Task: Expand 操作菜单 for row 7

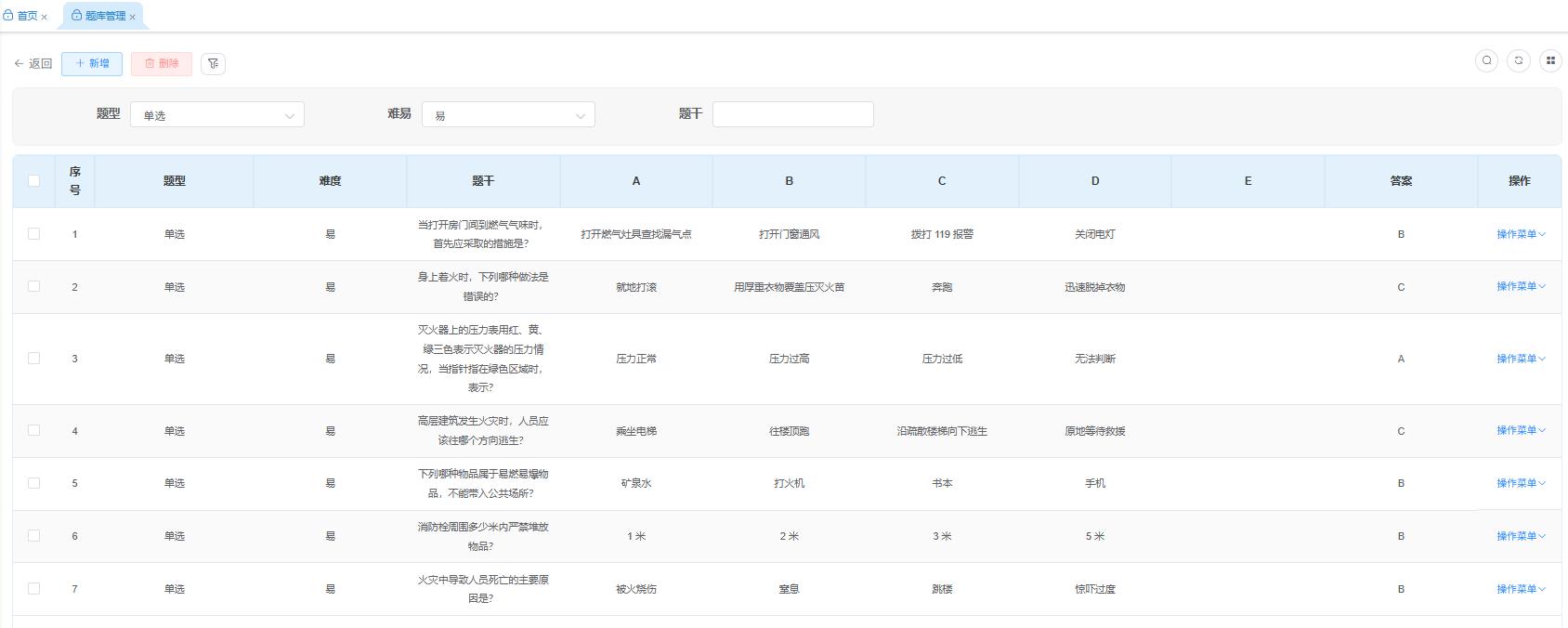Action: pyautogui.click(x=1520, y=589)
